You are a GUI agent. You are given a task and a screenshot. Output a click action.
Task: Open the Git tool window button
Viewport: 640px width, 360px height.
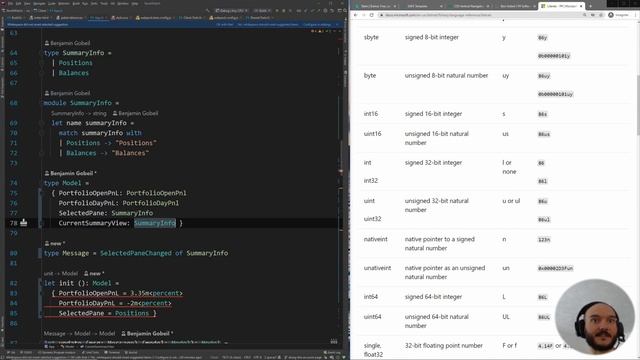coord(11,352)
